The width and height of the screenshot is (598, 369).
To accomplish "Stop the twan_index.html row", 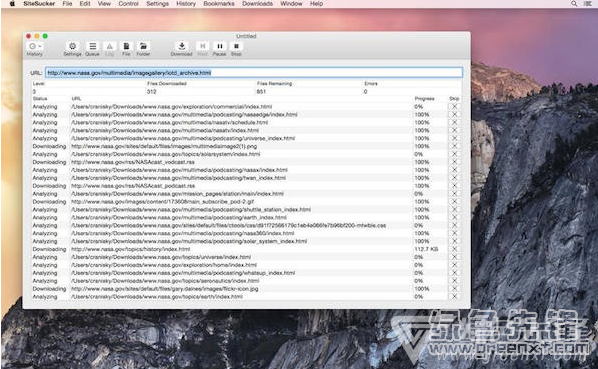I will [x=454, y=178].
